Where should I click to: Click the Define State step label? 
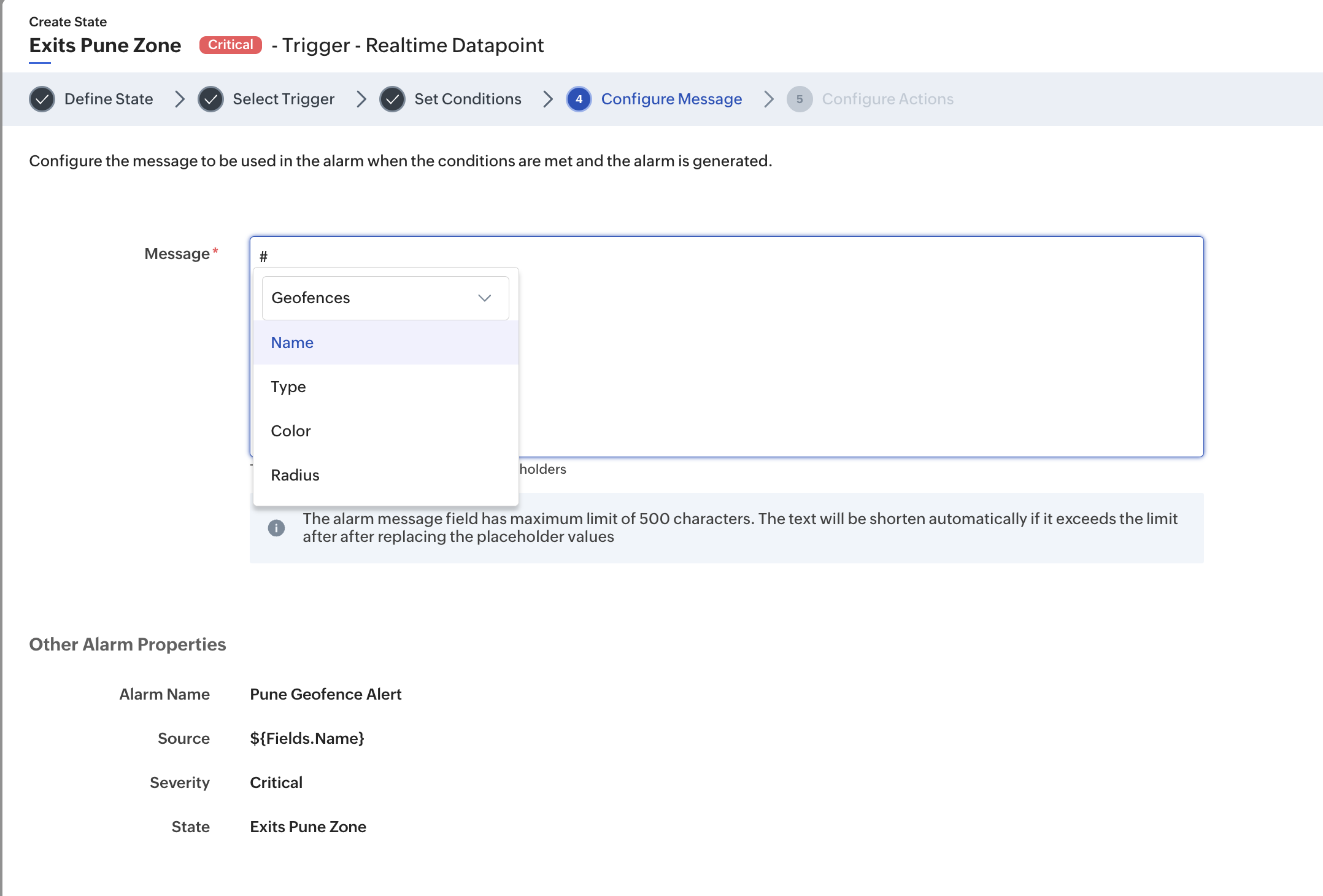tap(109, 99)
